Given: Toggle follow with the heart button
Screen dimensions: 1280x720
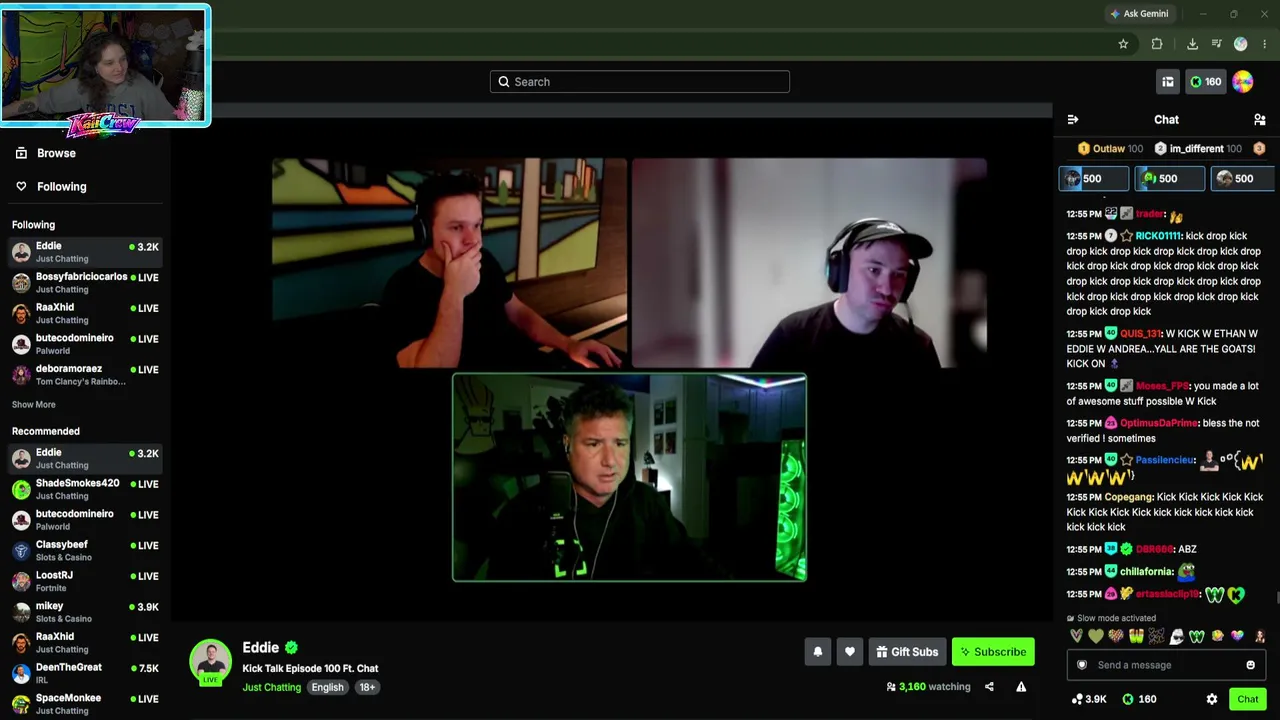Looking at the screenshot, I should pyautogui.click(x=850, y=652).
